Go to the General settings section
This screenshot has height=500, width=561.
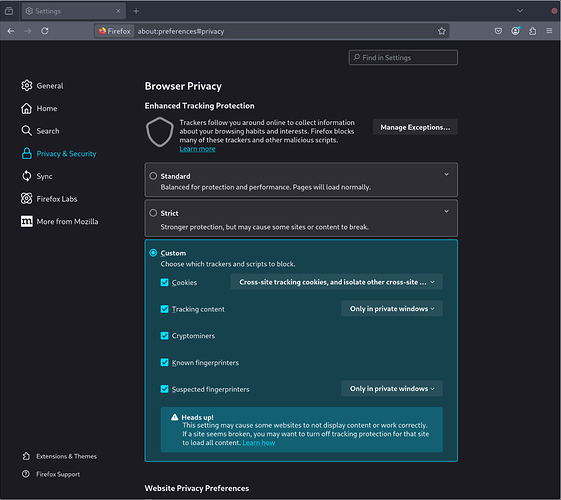click(x=42, y=86)
